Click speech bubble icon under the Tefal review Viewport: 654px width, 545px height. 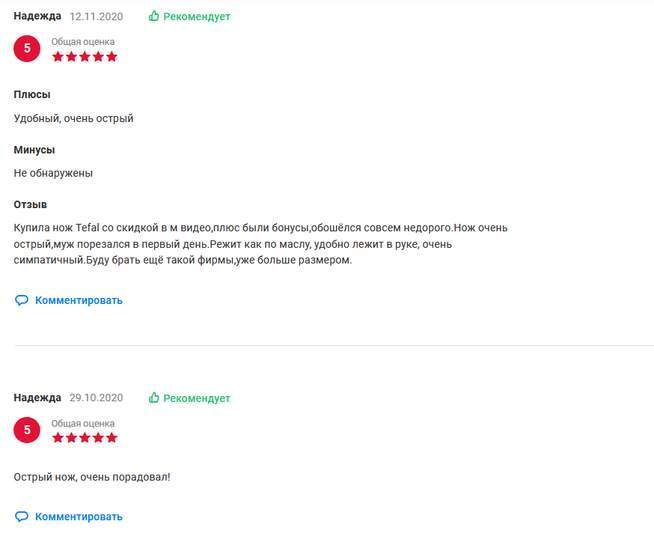point(21,300)
